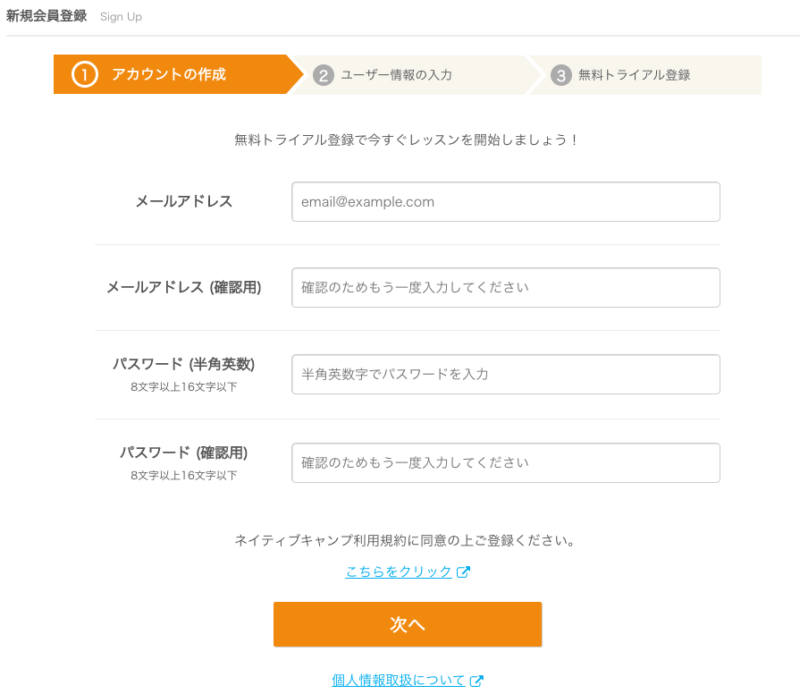Click the circled number 3 icon
This screenshot has width=800, height=694.
(562, 74)
